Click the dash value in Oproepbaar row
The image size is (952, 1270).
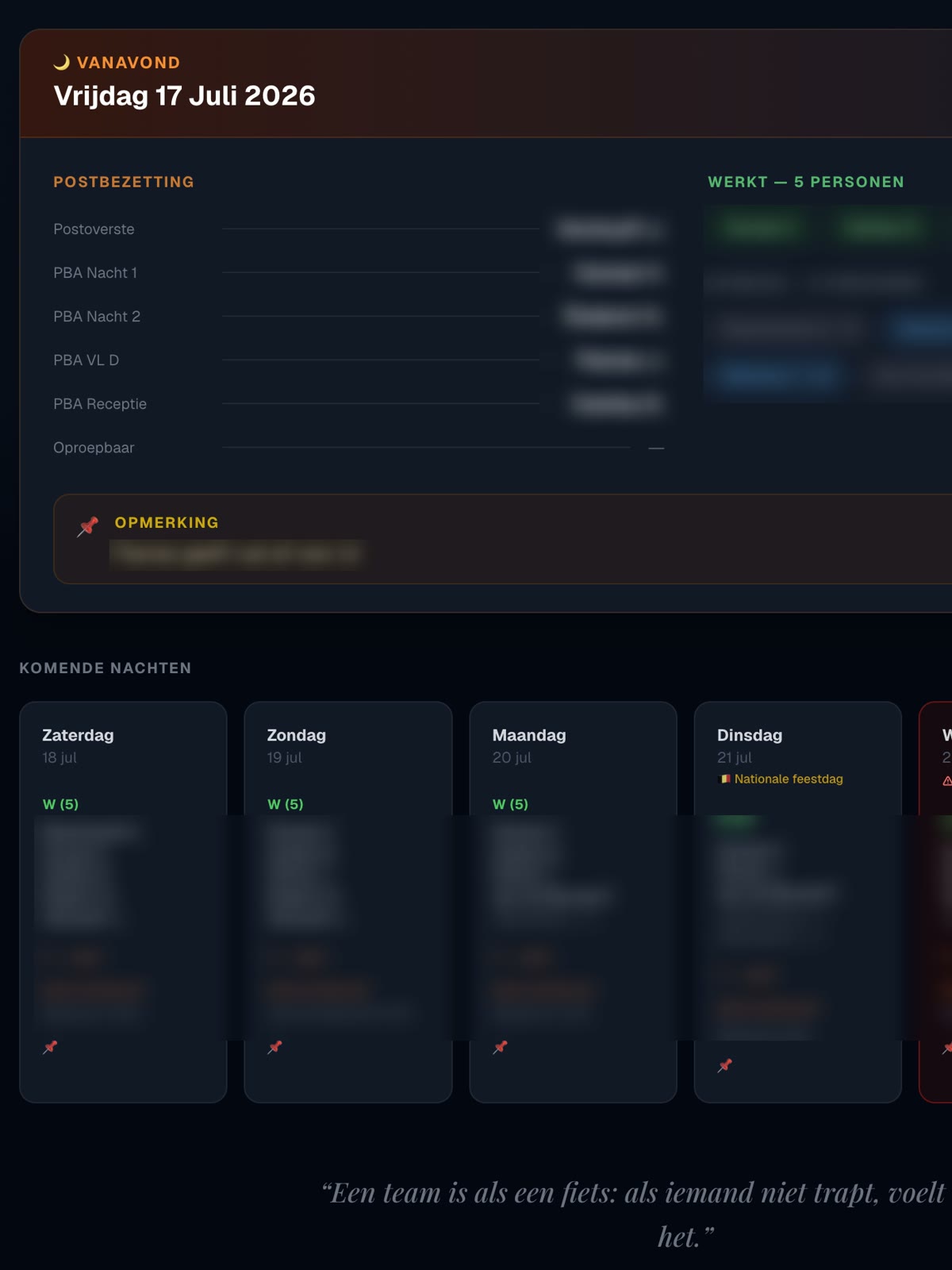point(656,448)
